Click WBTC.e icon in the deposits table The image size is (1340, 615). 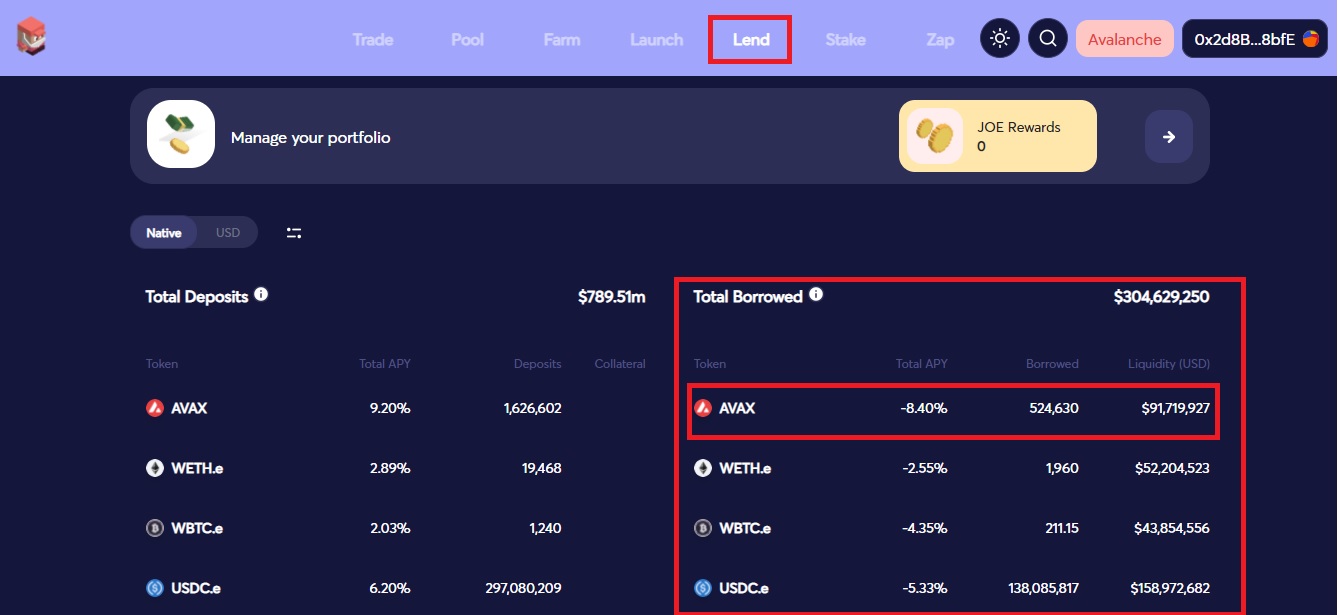coord(155,528)
